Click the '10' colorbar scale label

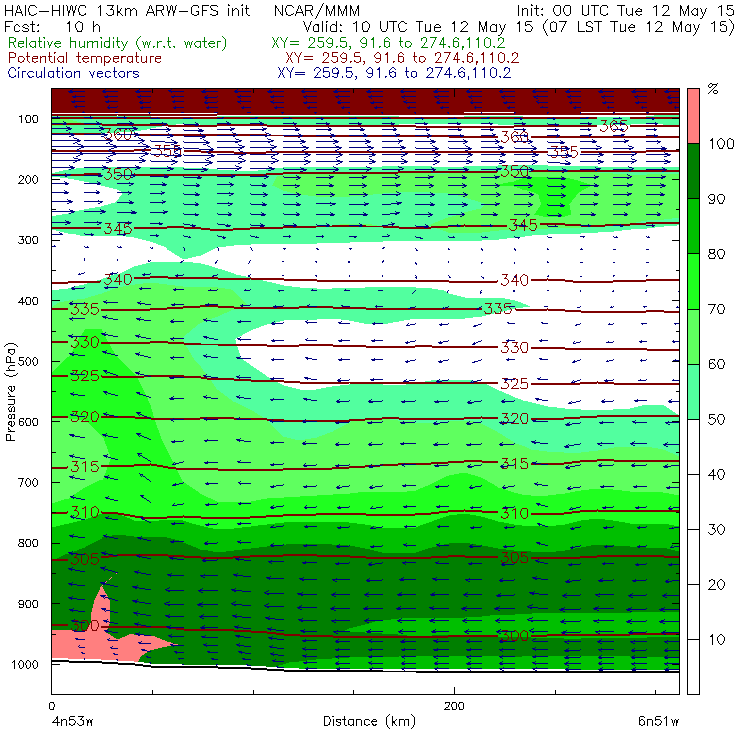coord(716,639)
